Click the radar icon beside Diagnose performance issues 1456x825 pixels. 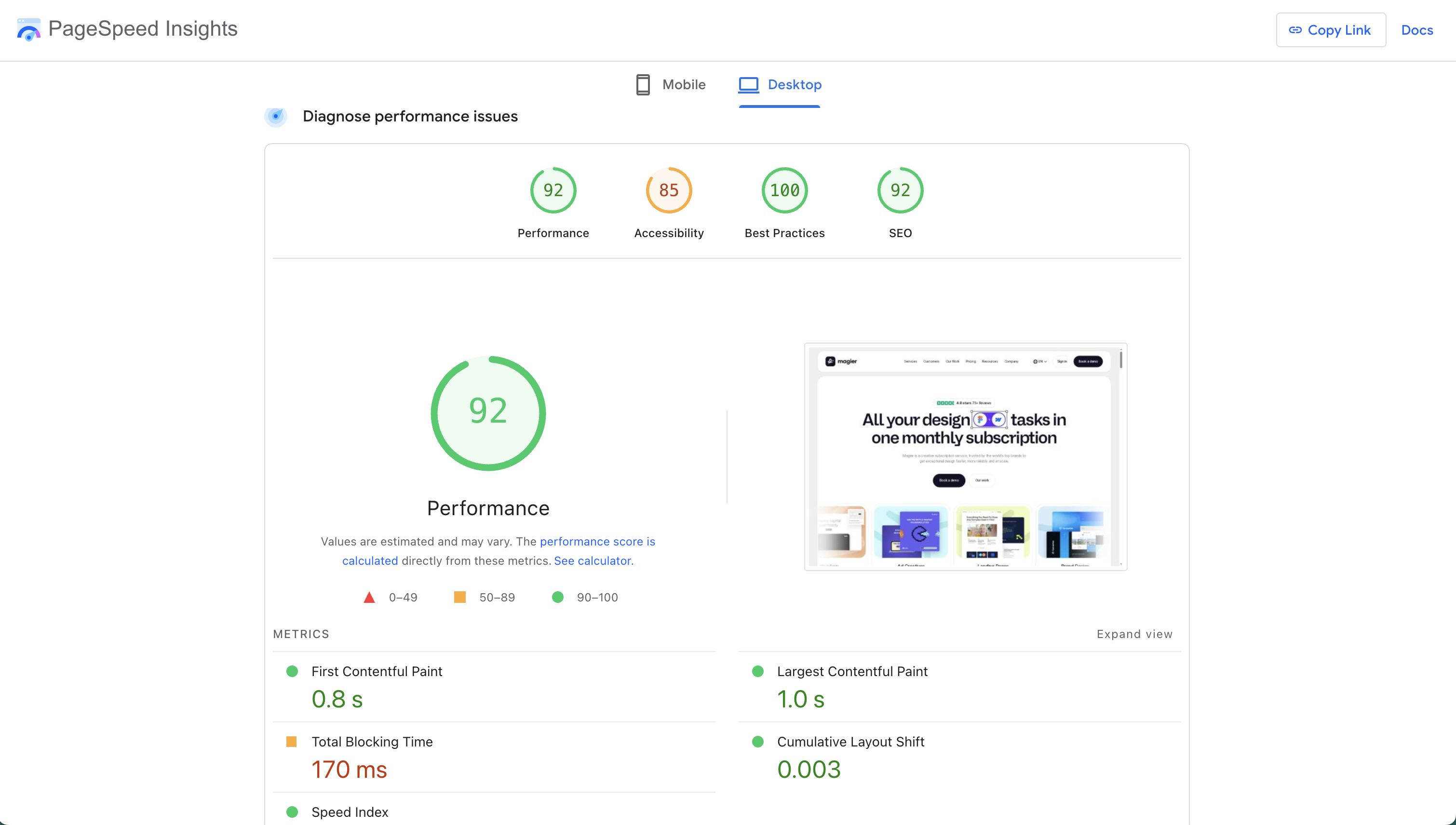pyautogui.click(x=276, y=117)
